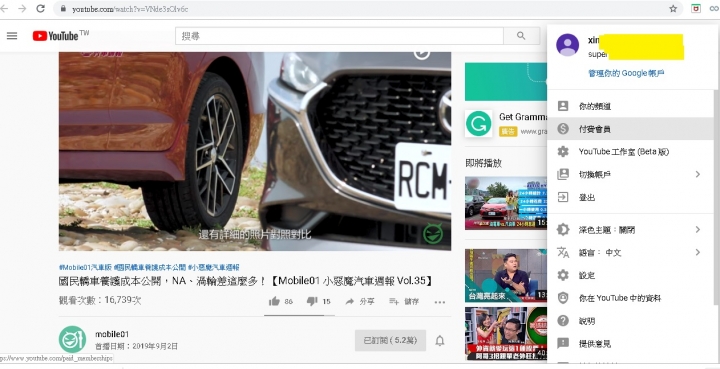Click the video player area
The image size is (720, 369).
coord(255,151)
